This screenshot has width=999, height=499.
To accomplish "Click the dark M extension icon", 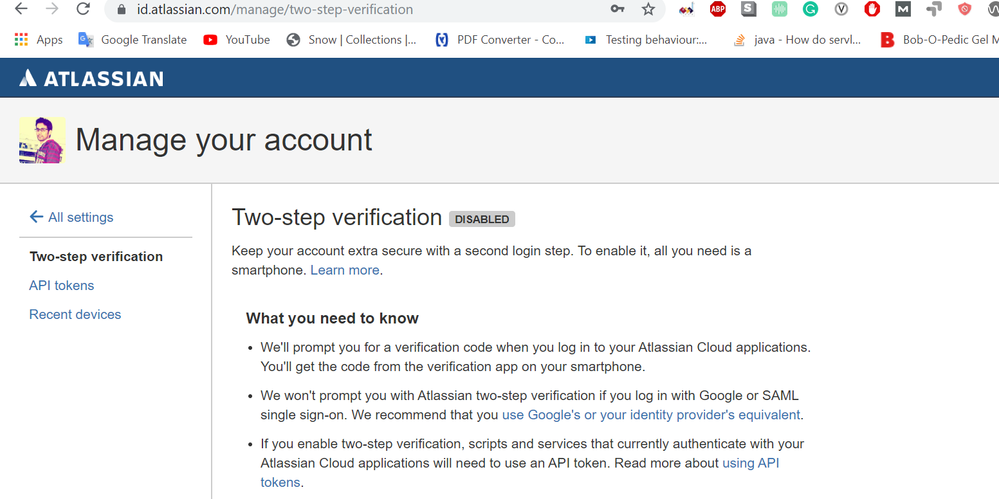I will (x=903, y=9).
